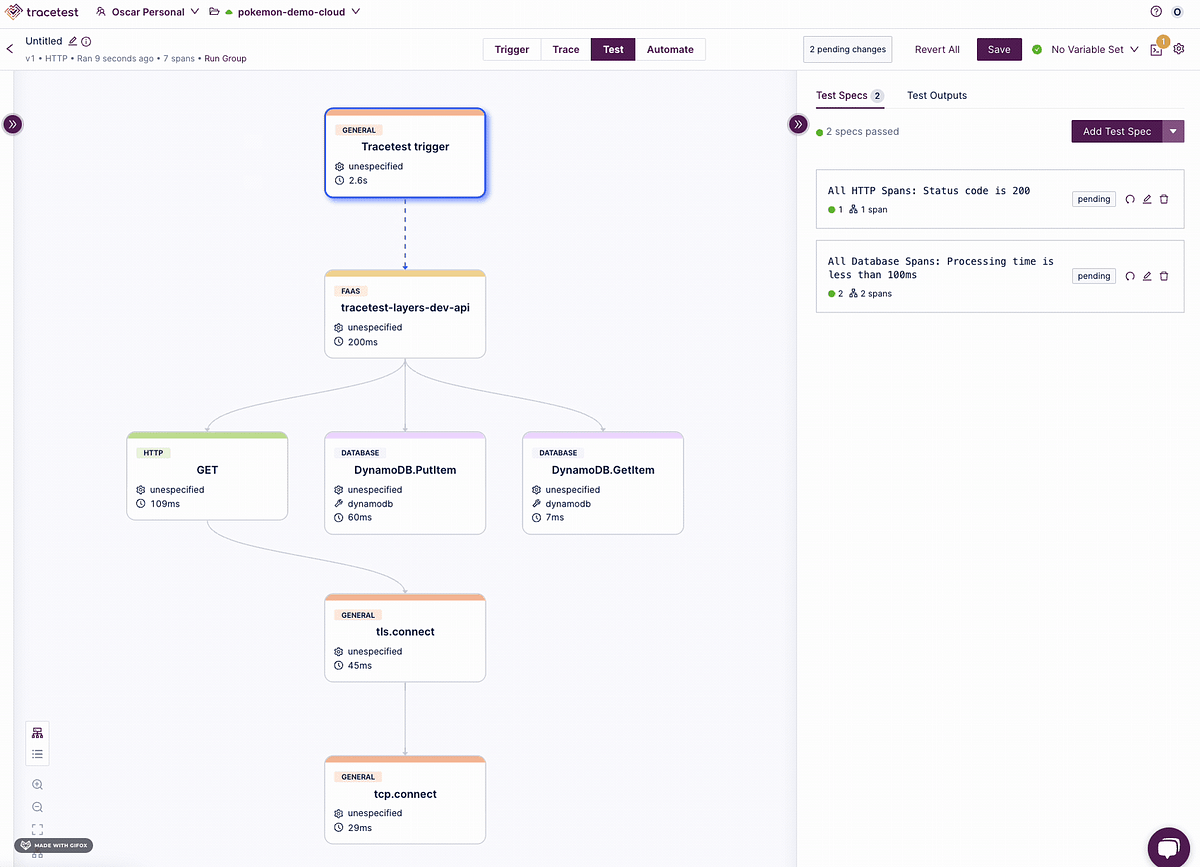Open the No Variable Set dropdown
Screen dimensions: 1200x867
pos(1085,48)
